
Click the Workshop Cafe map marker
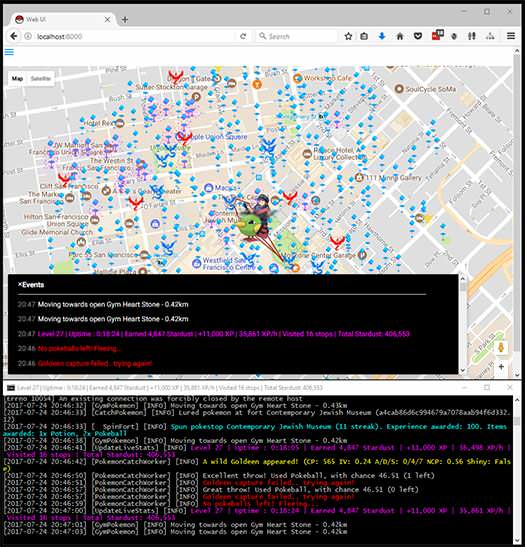tap(298, 78)
